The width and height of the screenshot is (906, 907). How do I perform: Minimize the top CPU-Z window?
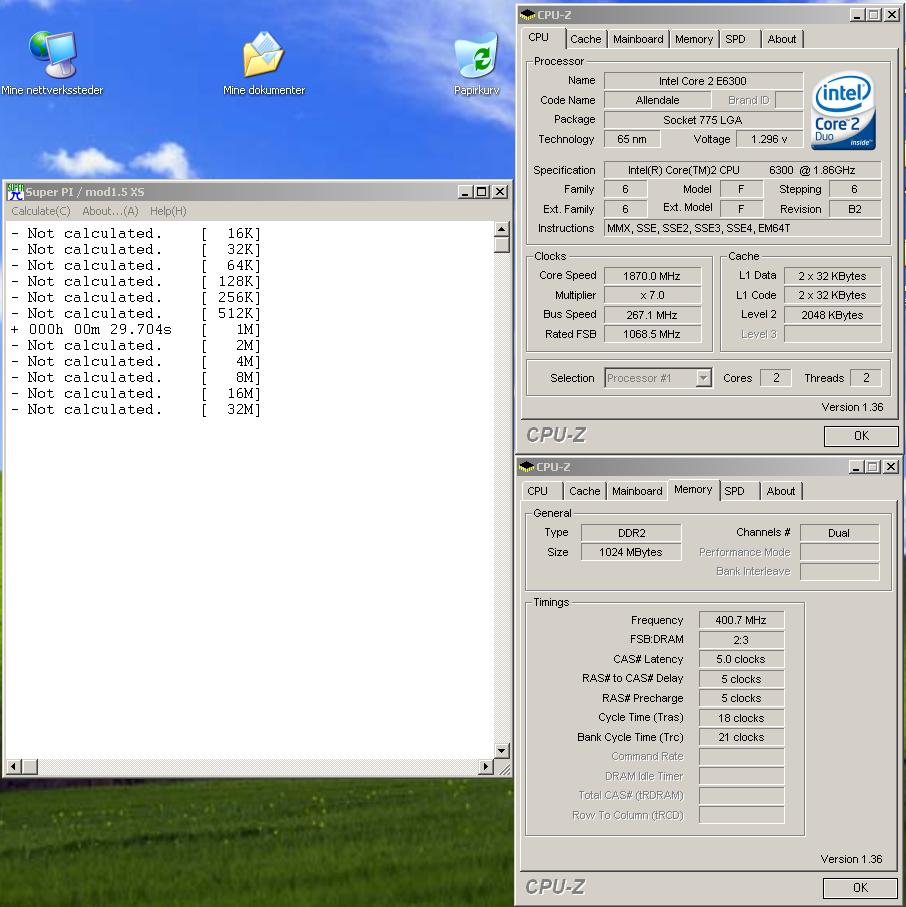point(857,14)
